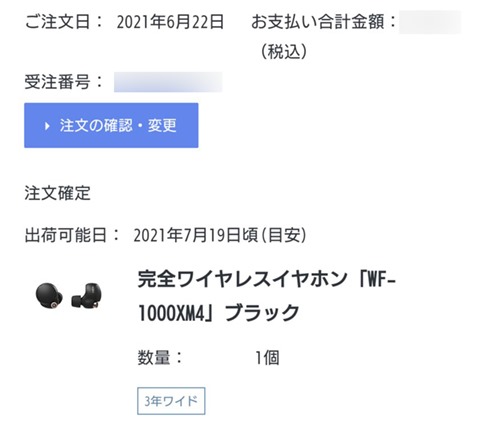The image size is (500, 432).
Task: Click the arrow icon on the blue button
Action: (x=47, y=126)
